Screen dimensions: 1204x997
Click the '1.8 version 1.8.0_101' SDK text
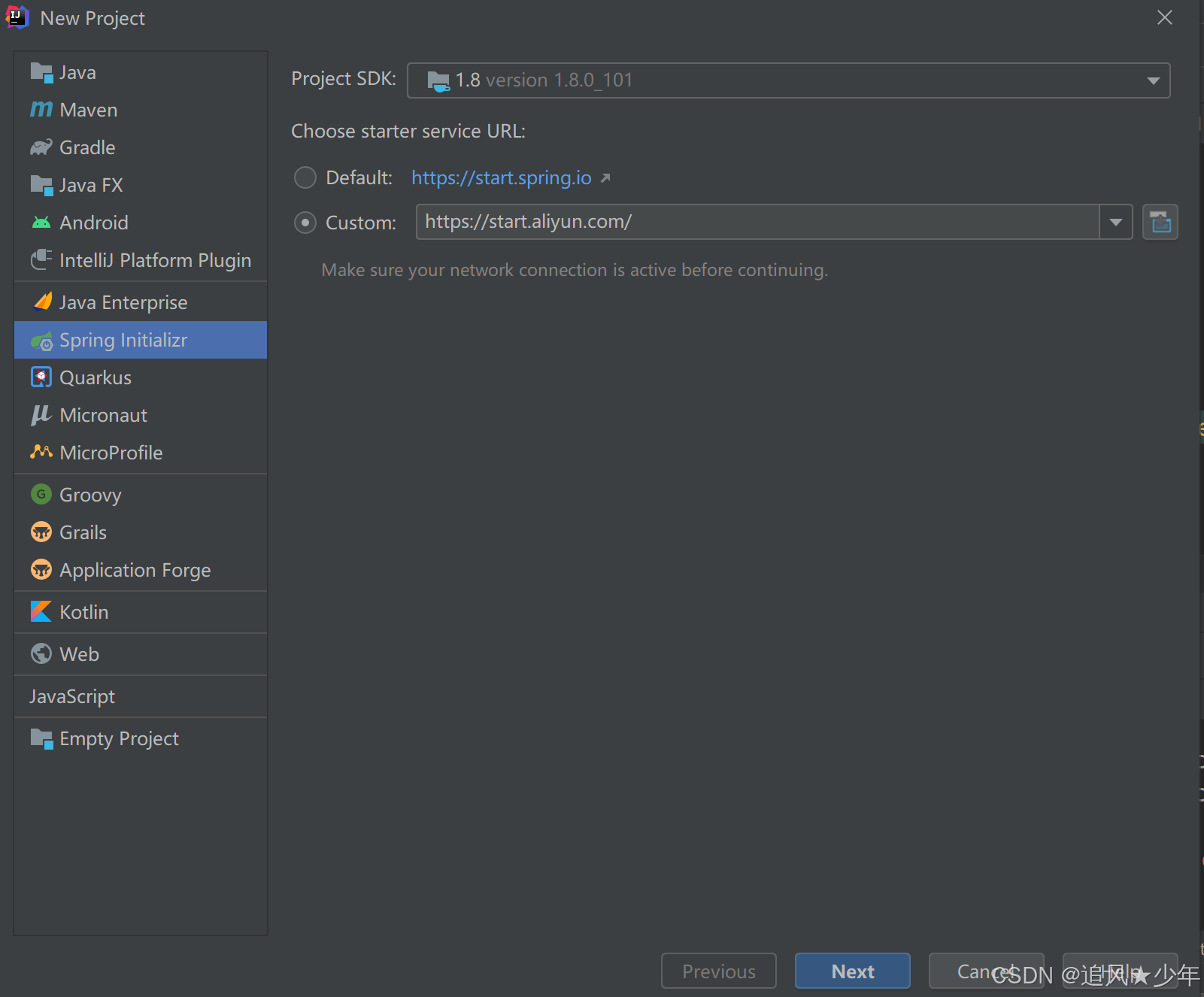tap(544, 80)
